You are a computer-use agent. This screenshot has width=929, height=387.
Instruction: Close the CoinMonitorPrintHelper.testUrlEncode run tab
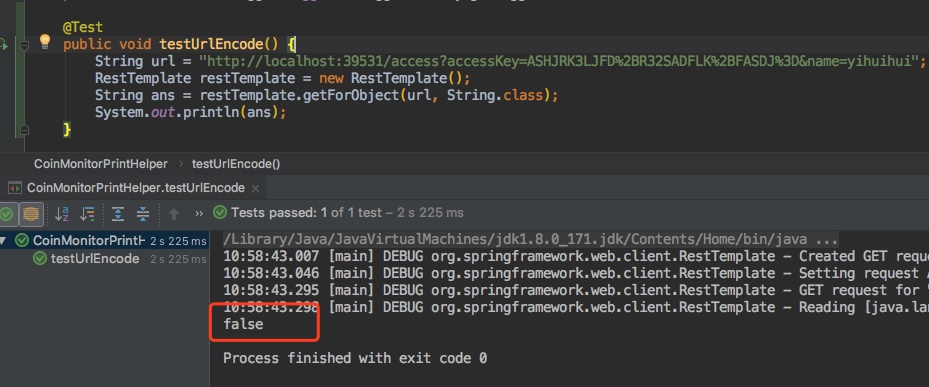coord(255,188)
